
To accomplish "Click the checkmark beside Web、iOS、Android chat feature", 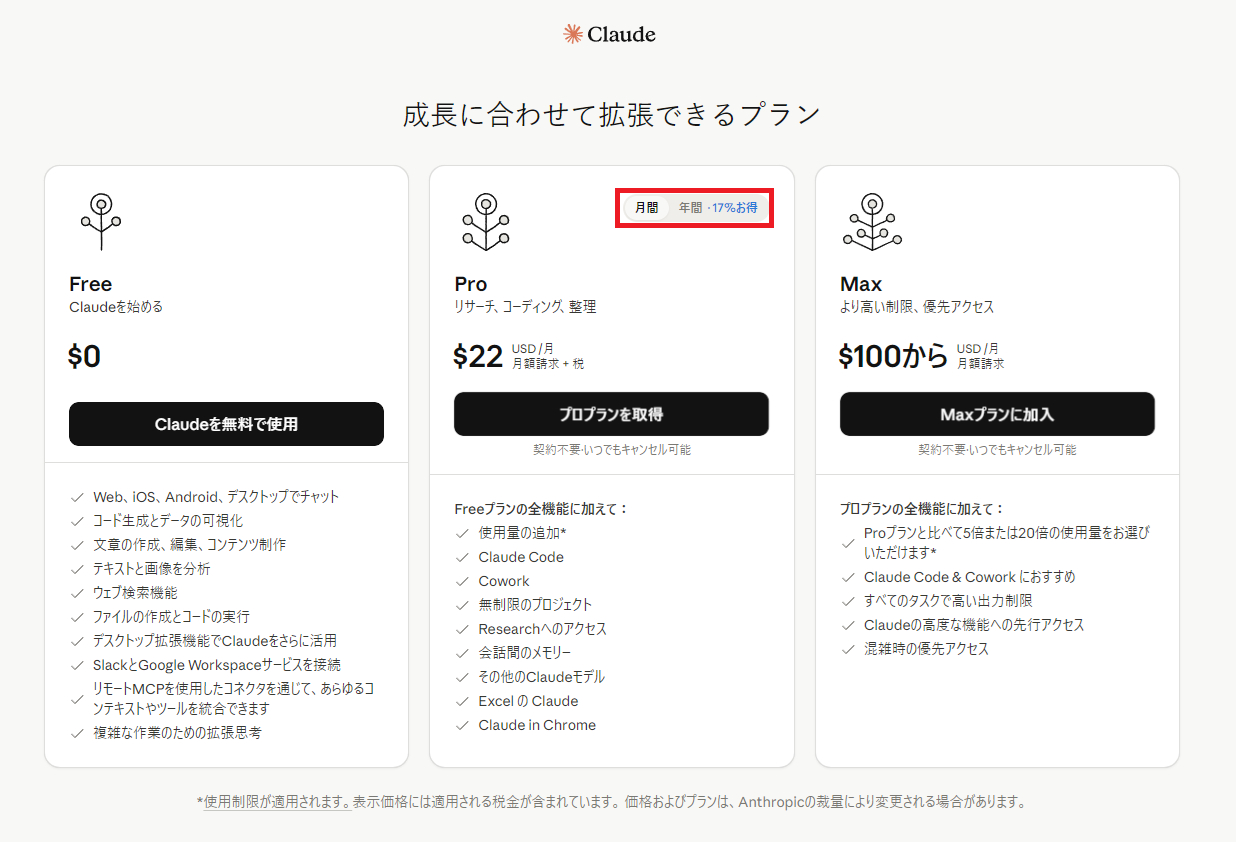I will [77, 497].
